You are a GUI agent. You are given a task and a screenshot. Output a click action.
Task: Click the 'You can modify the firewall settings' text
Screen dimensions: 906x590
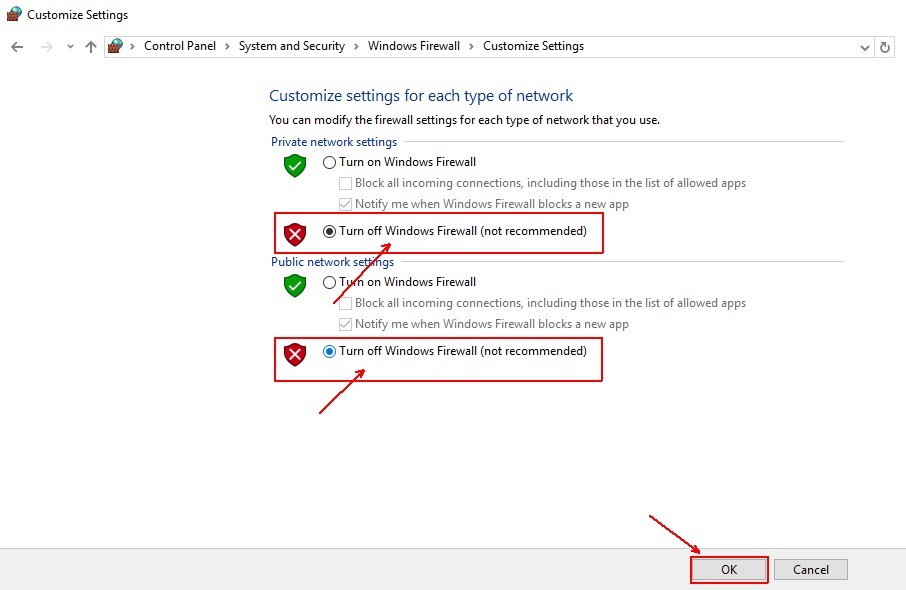[464, 120]
